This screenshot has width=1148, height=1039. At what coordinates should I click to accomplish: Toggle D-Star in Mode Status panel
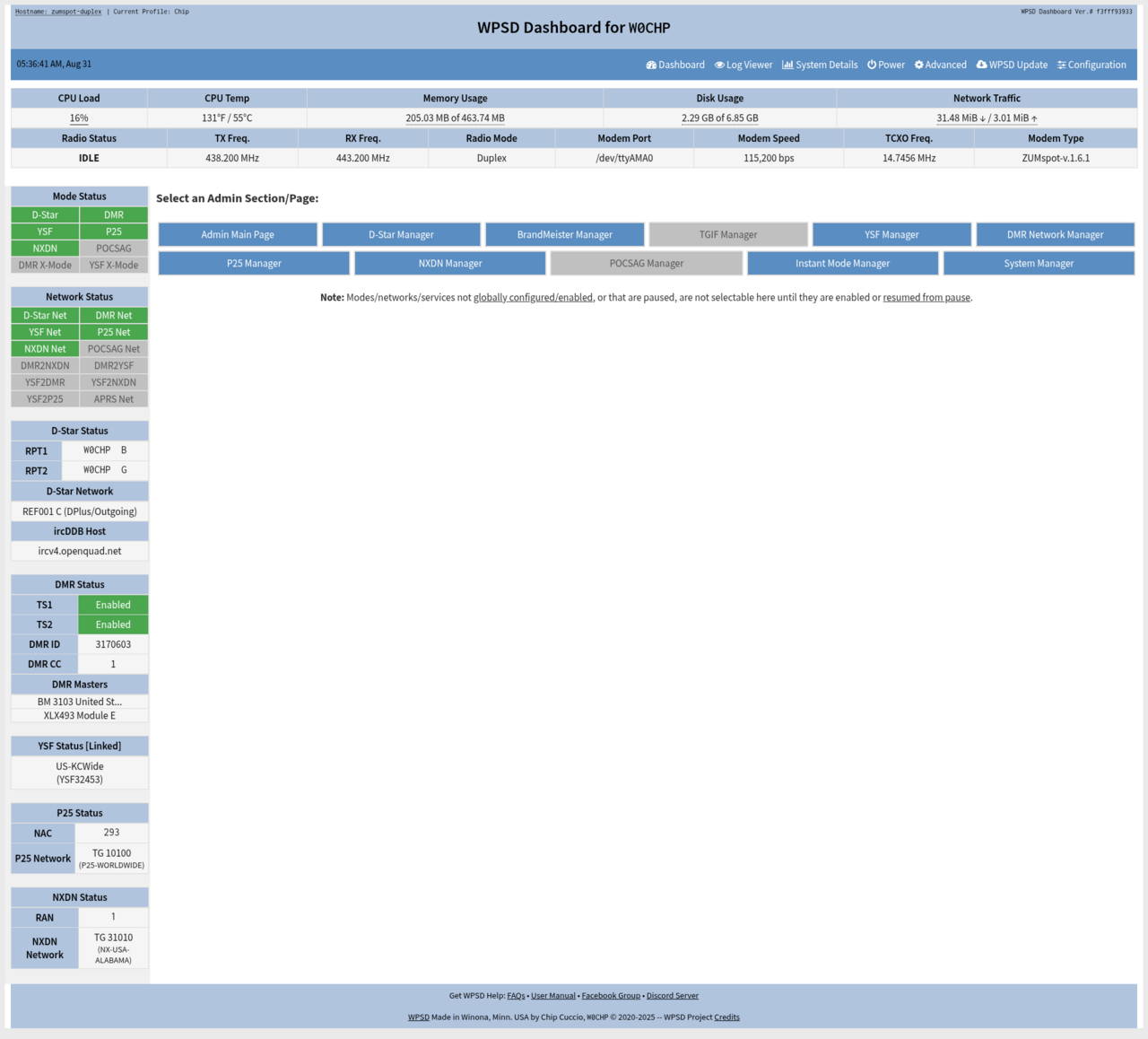(44, 214)
